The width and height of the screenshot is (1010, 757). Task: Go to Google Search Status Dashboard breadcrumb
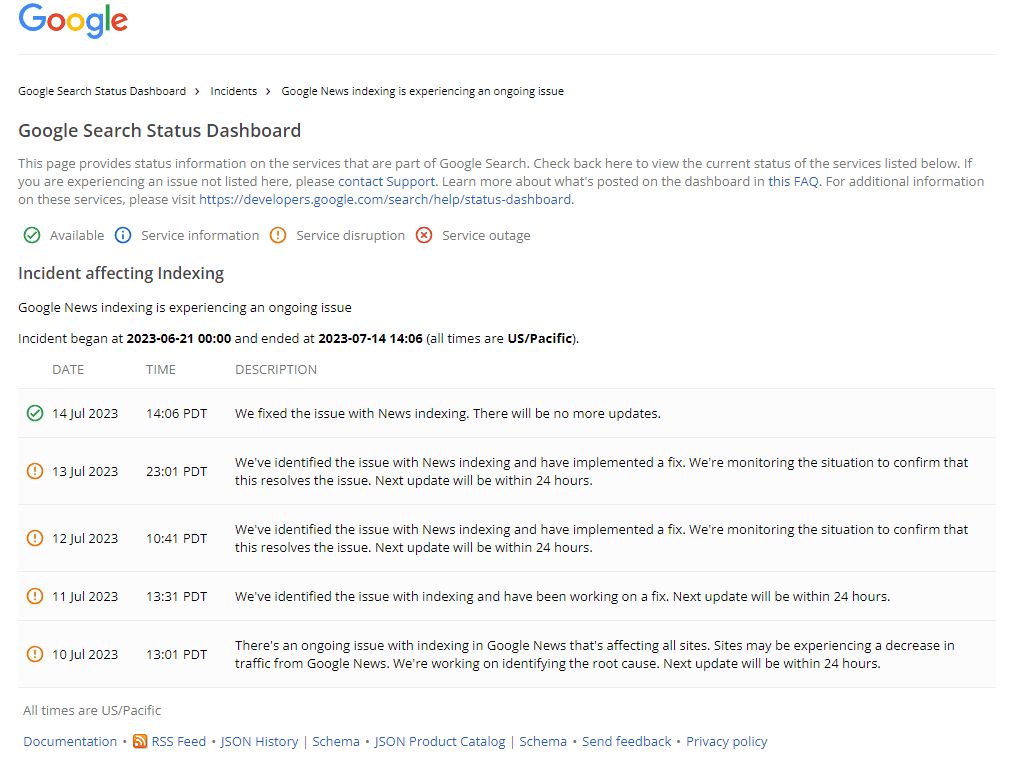102,91
